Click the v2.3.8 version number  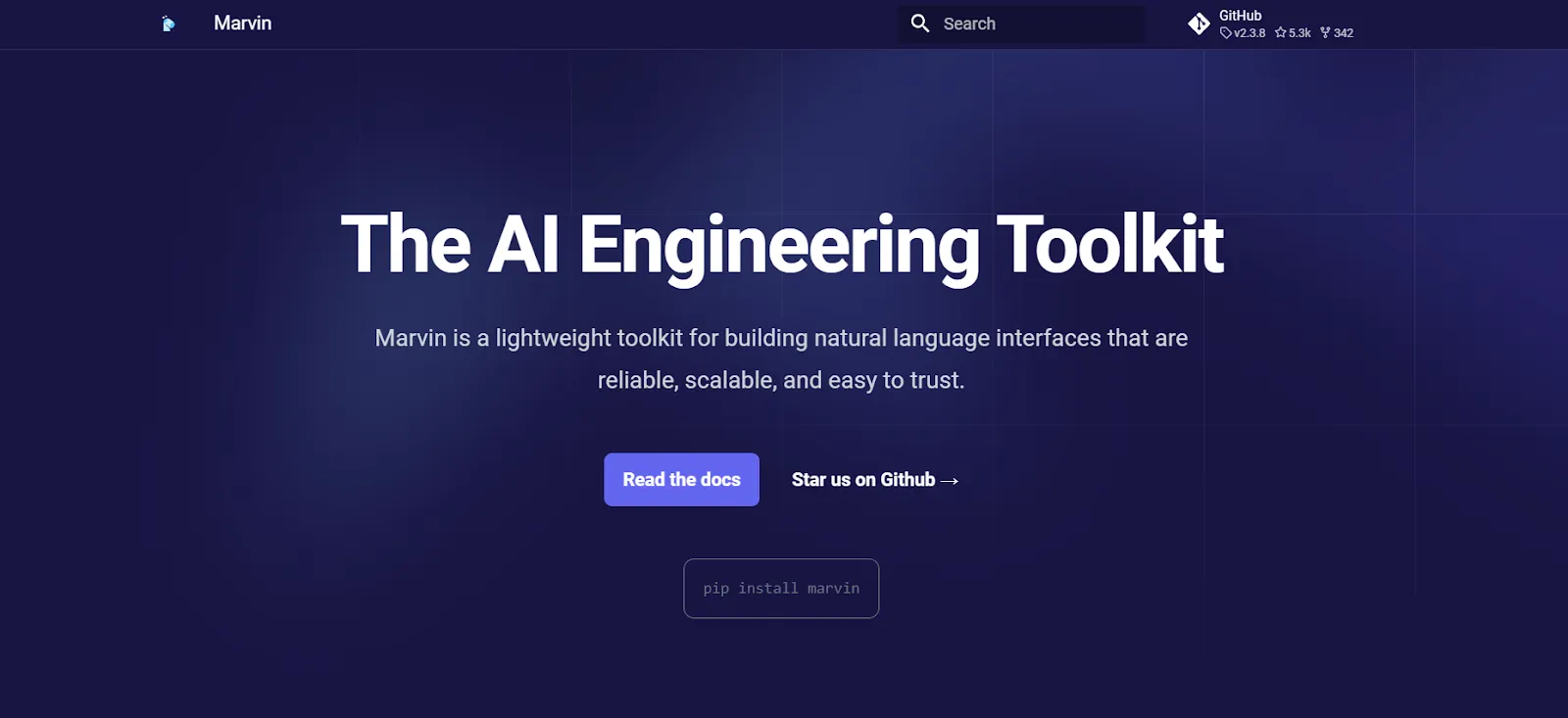(1249, 33)
